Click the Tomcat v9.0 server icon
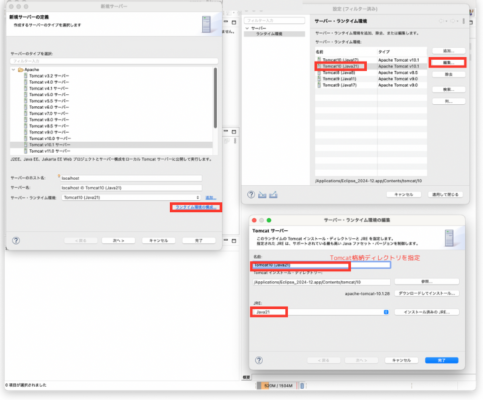 pos(26,132)
